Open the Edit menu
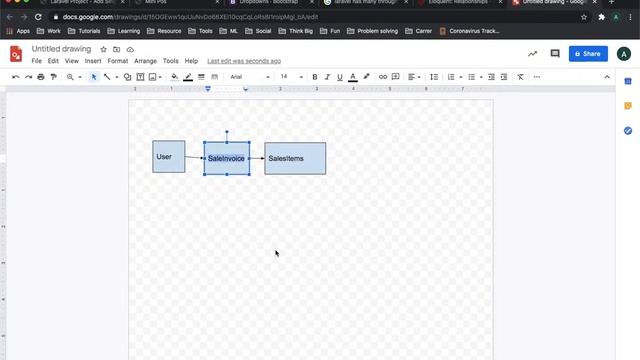This screenshot has height=360, width=640. (53, 61)
